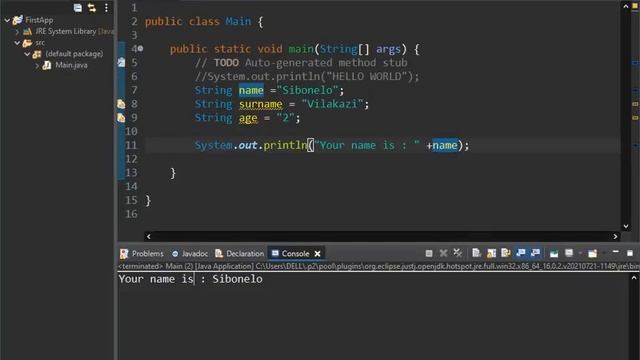Clear the Console output
The image size is (640, 360).
coord(476,253)
